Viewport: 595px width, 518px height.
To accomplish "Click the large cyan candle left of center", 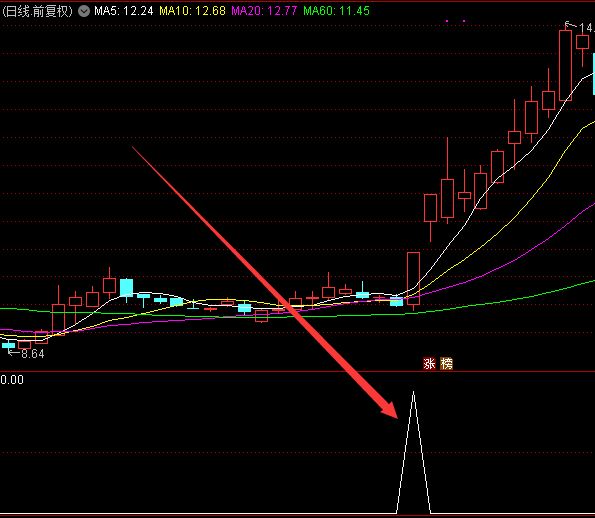I will (126, 288).
